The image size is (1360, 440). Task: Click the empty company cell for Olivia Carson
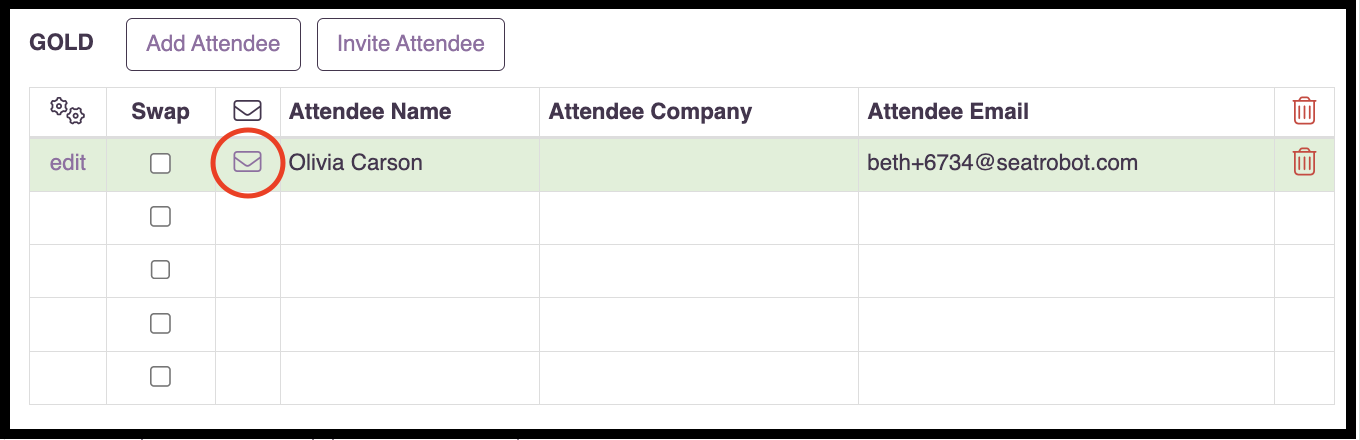coord(699,164)
